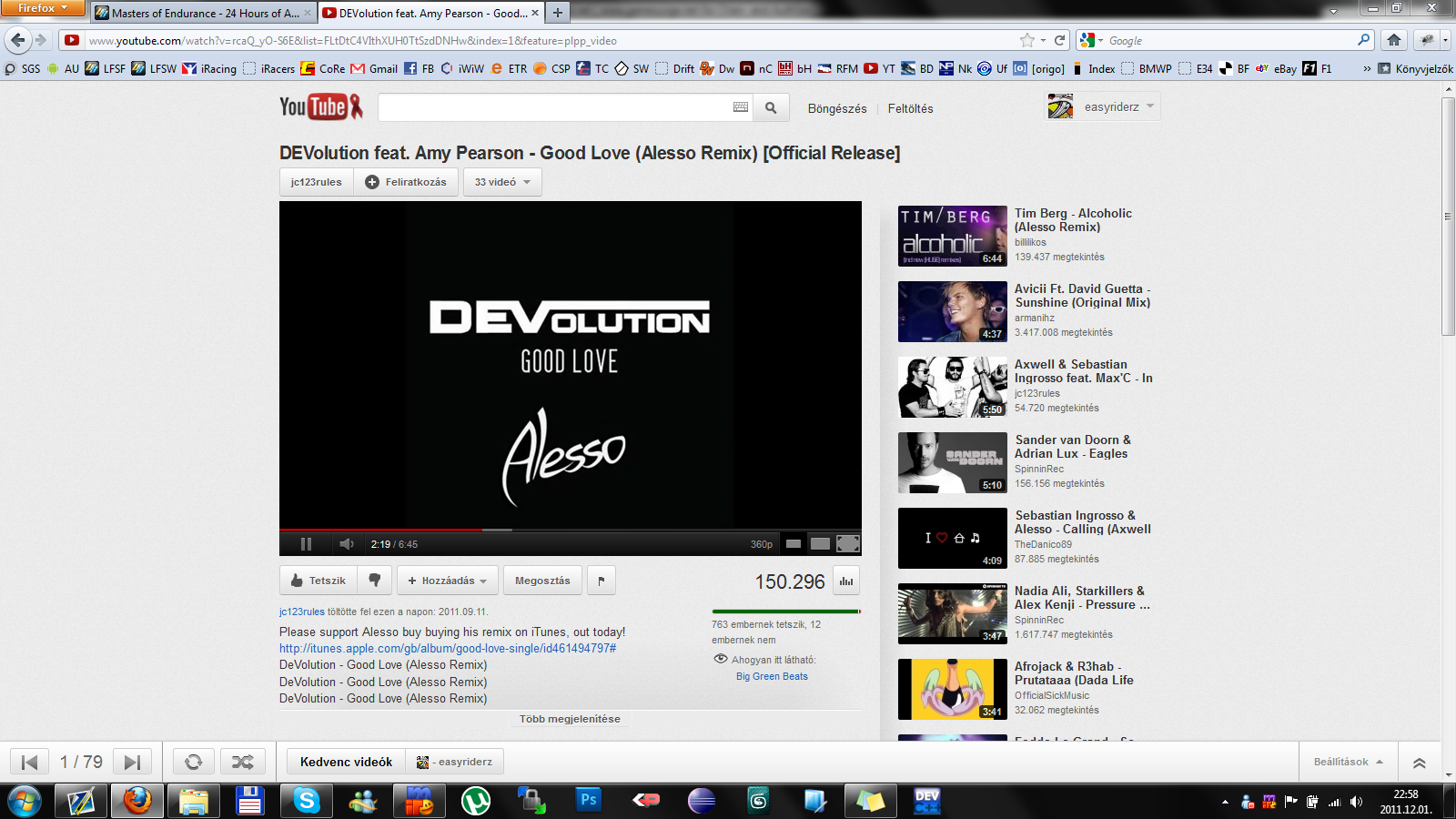1456x819 pixels.
Task: Open Kedvenc videók playlist label
Action: 347,762
